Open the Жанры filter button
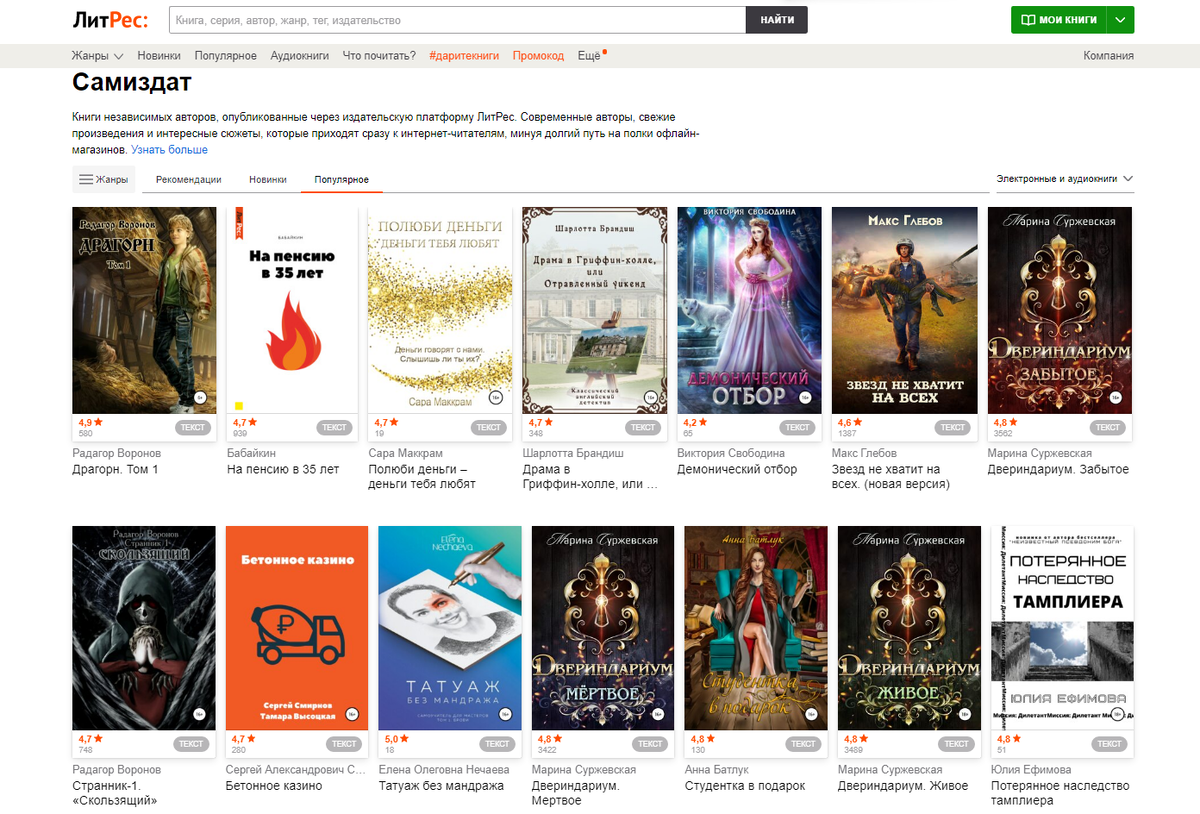1200x814 pixels. (x=104, y=180)
